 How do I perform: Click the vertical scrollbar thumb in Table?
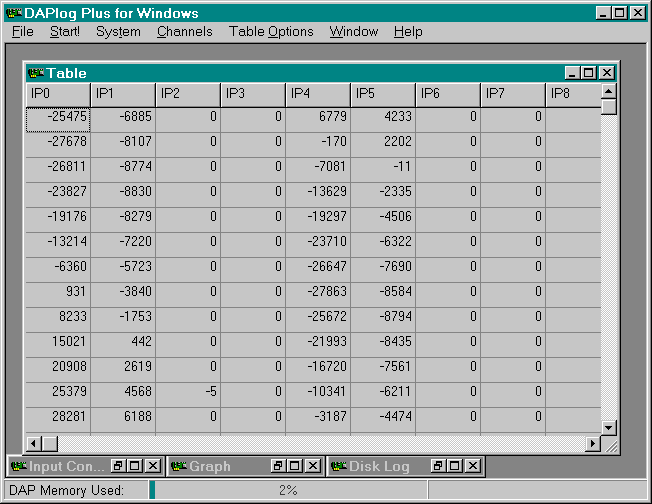click(x=609, y=106)
